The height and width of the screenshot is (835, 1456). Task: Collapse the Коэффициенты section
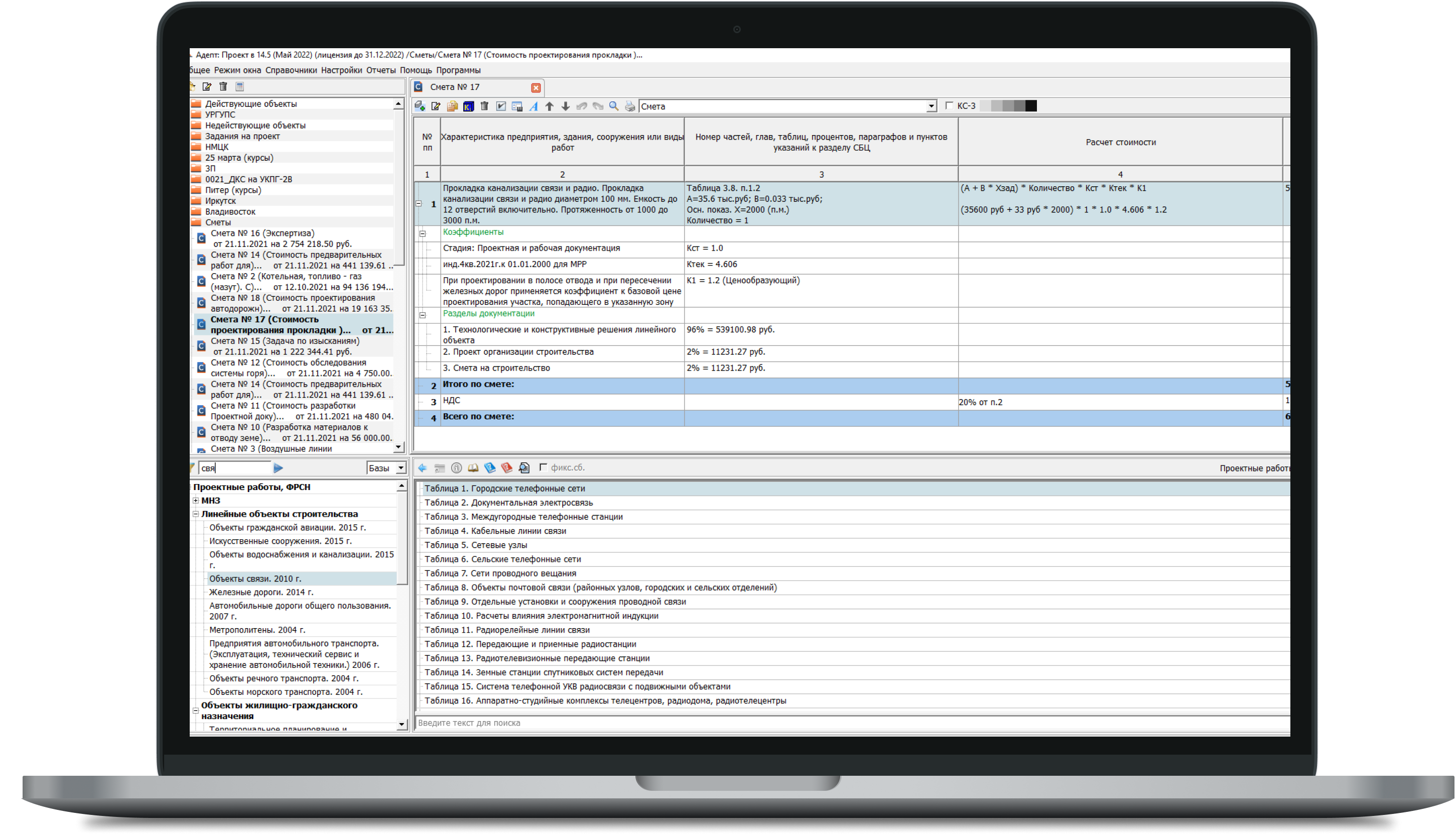(423, 233)
